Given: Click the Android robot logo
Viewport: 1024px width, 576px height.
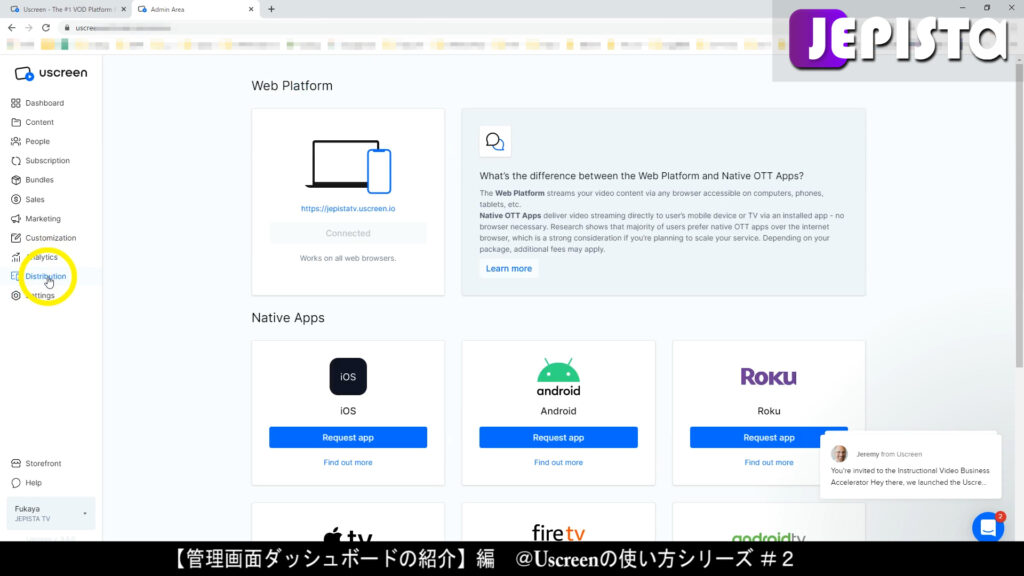Looking at the screenshot, I should point(558,377).
